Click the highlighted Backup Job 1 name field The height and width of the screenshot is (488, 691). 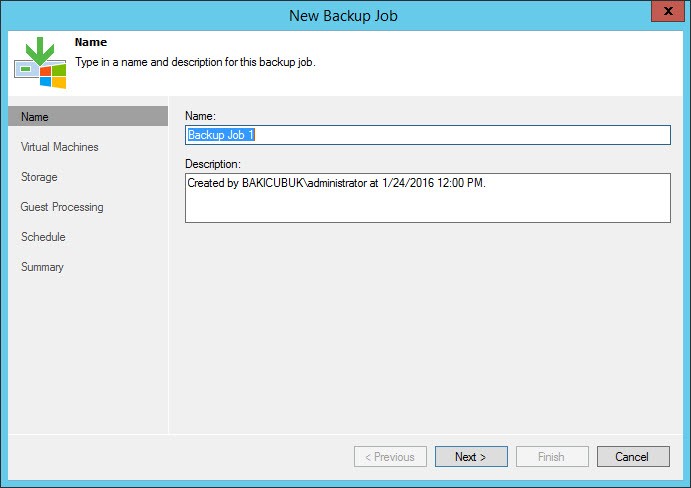tap(427, 135)
